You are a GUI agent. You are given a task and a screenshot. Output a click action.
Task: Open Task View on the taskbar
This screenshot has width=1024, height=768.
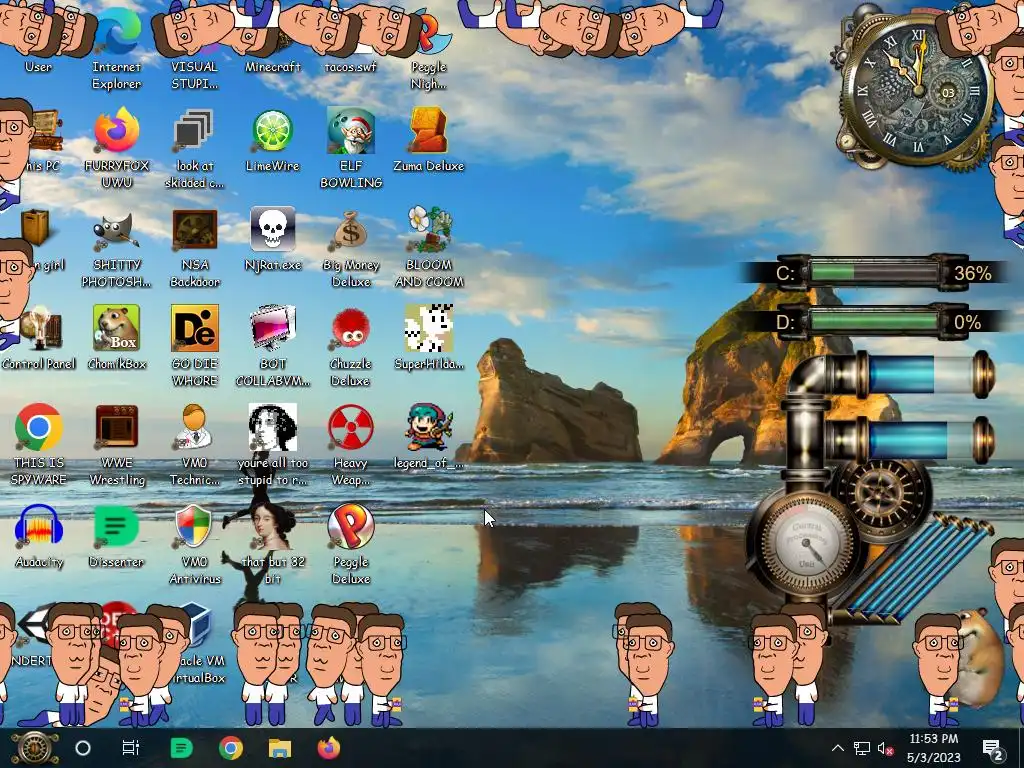click(131, 748)
